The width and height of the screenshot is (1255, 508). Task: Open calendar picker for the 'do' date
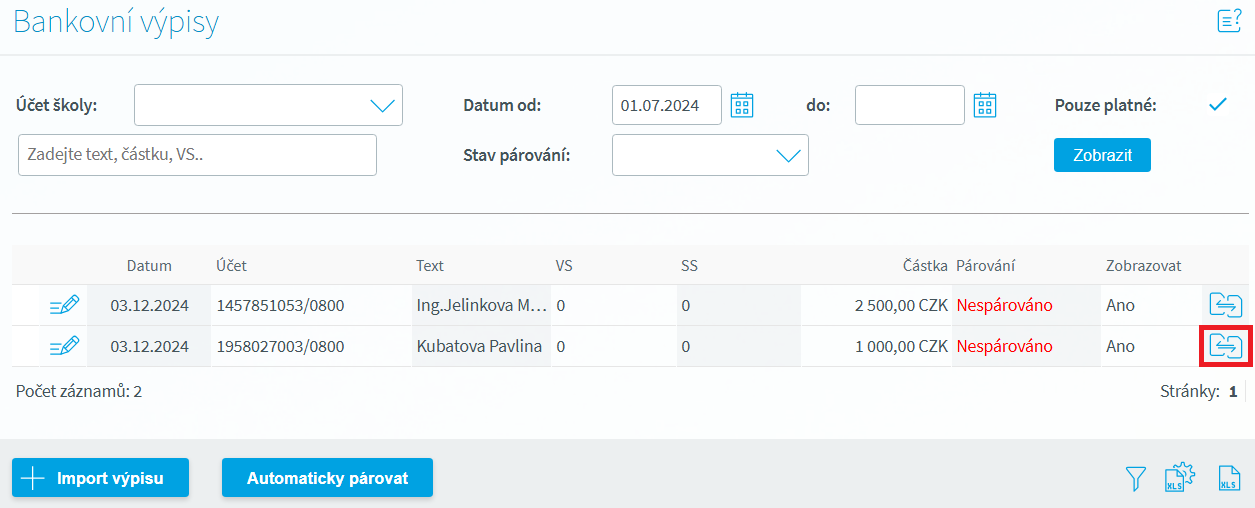[x=985, y=105]
